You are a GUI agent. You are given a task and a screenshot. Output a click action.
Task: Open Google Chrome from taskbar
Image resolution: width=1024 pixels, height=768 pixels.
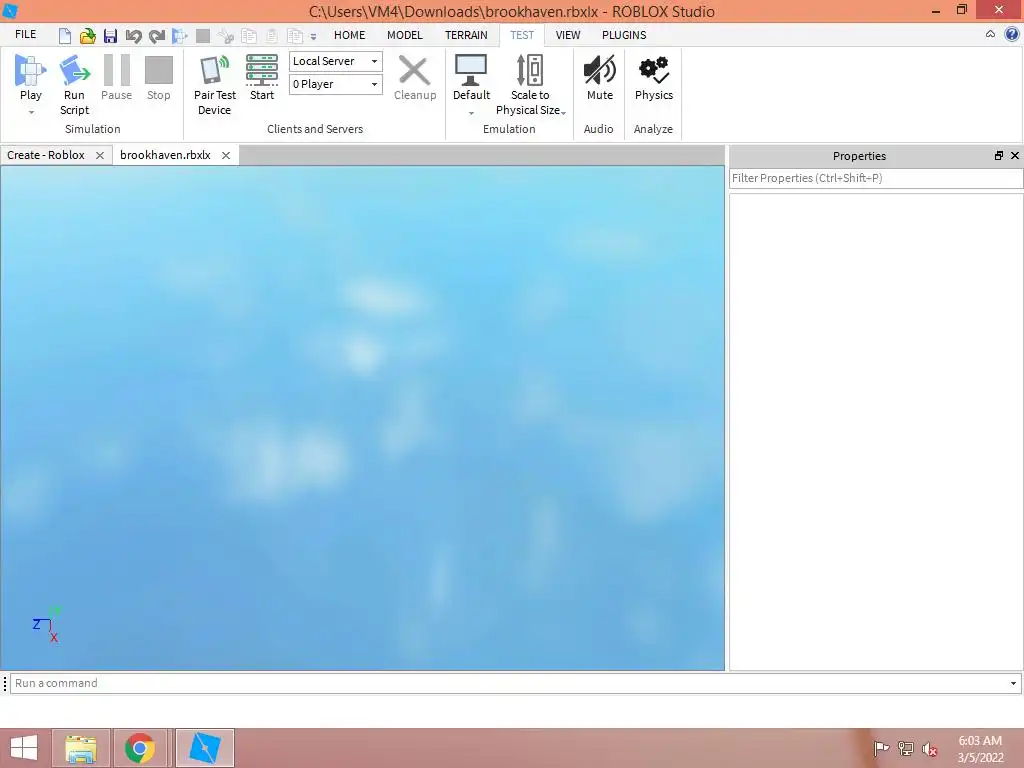(x=140, y=748)
